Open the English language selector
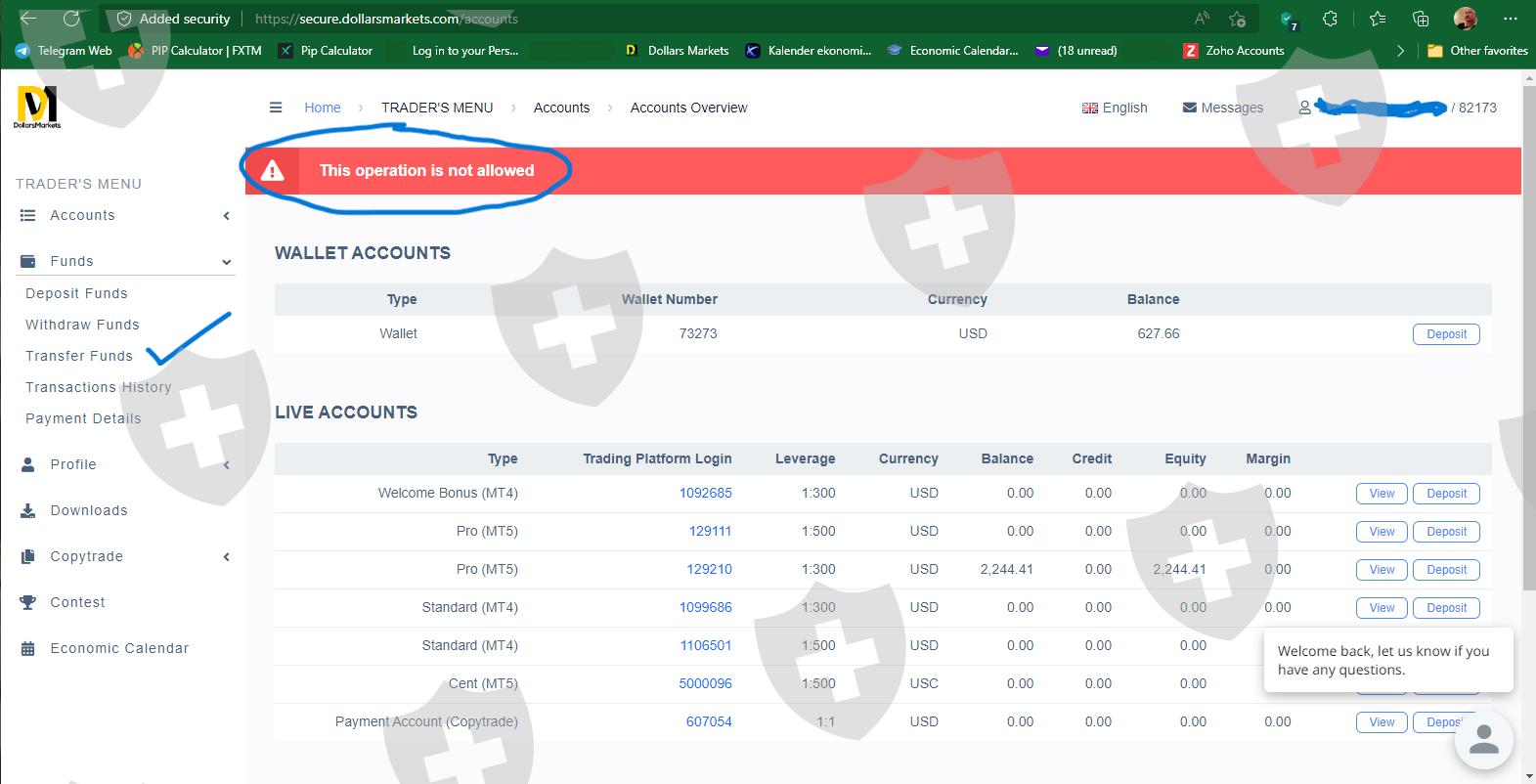Viewport: 1536px width, 784px height. [1115, 108]
